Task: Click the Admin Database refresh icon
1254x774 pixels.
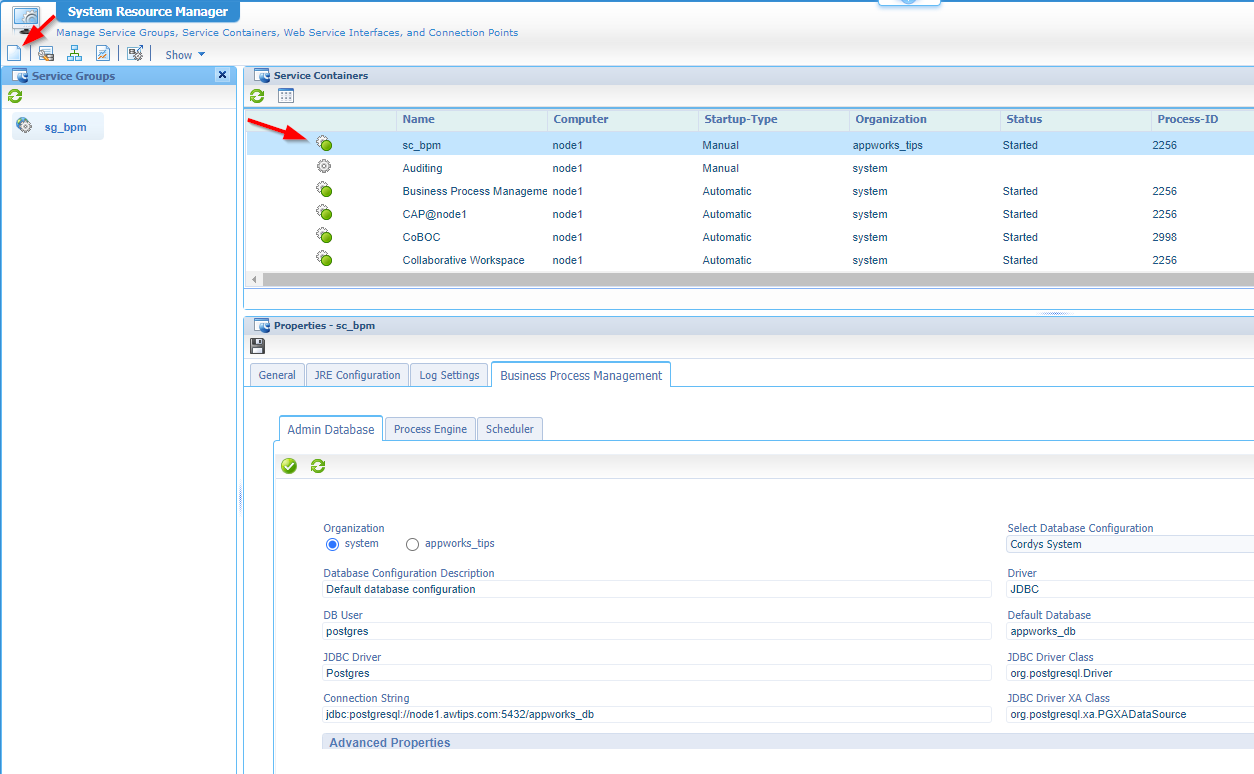Action: [318, 466]
